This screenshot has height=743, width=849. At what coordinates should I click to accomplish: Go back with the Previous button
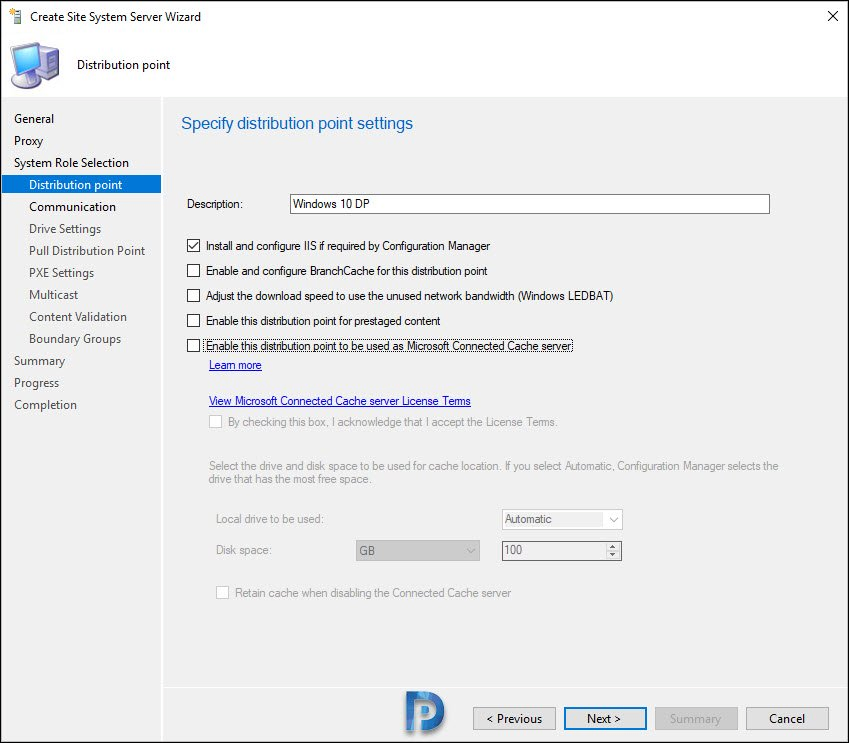pos(514,719)
